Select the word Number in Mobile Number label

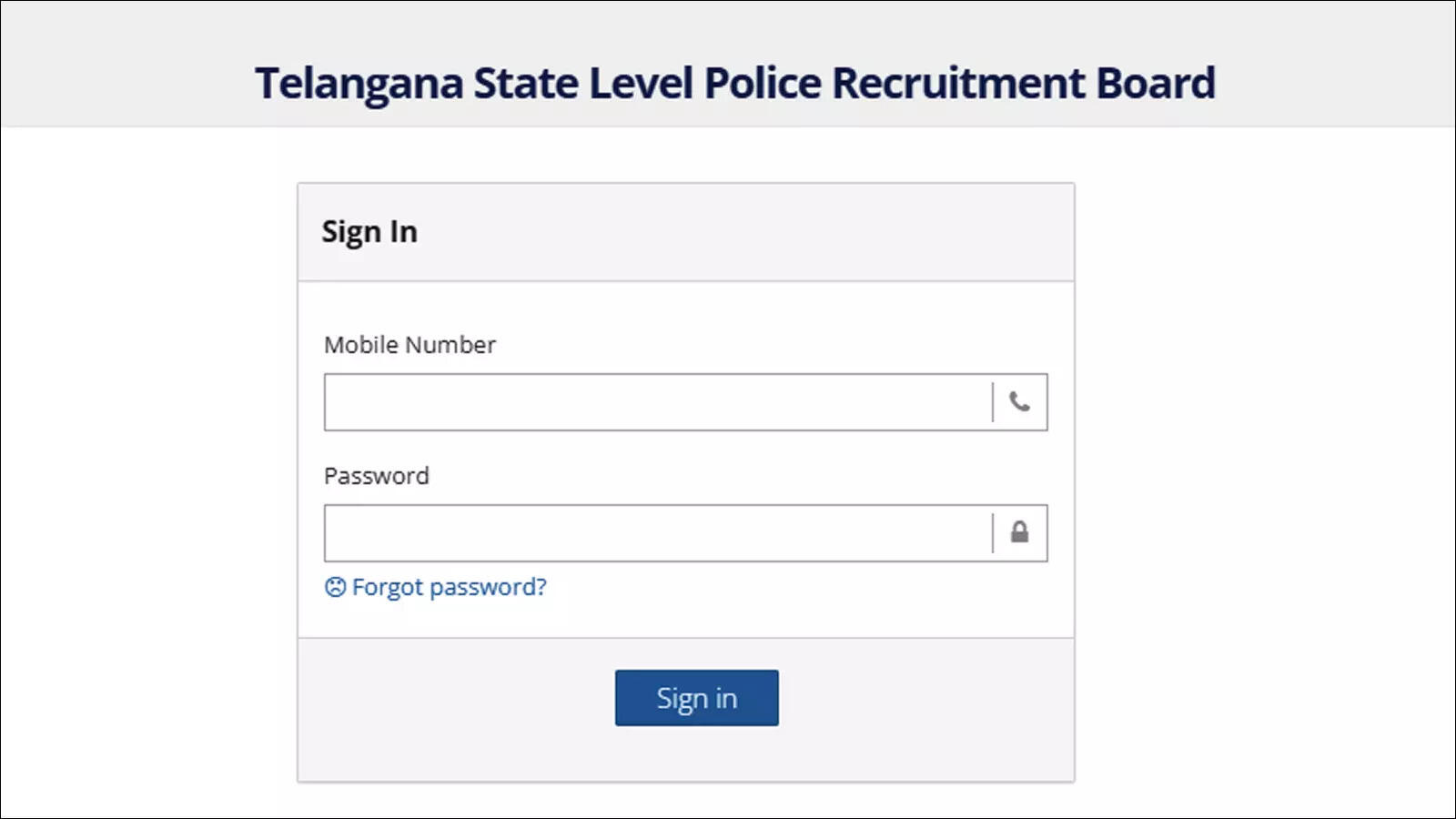click(450, 345)
